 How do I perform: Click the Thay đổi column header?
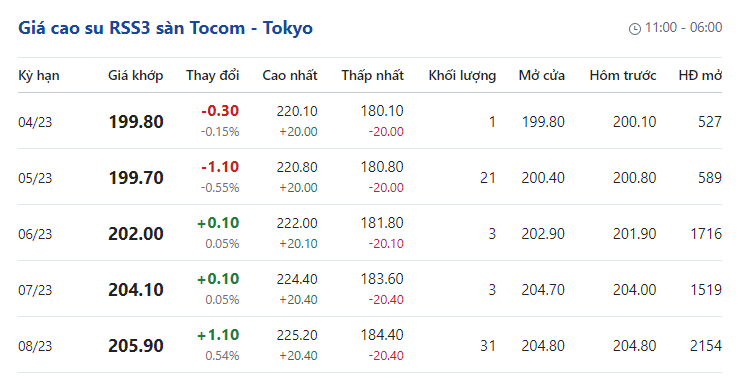213,75
